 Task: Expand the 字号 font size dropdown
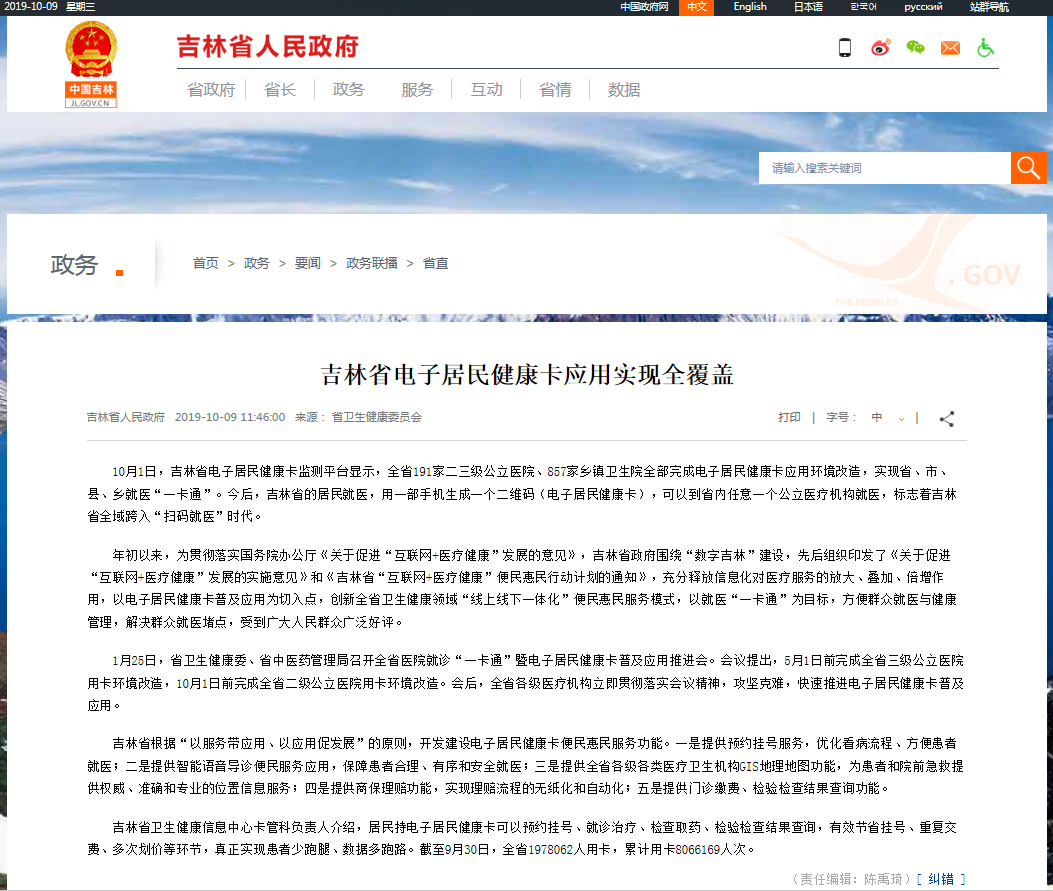pyautogui.click(x=887, y=418)
